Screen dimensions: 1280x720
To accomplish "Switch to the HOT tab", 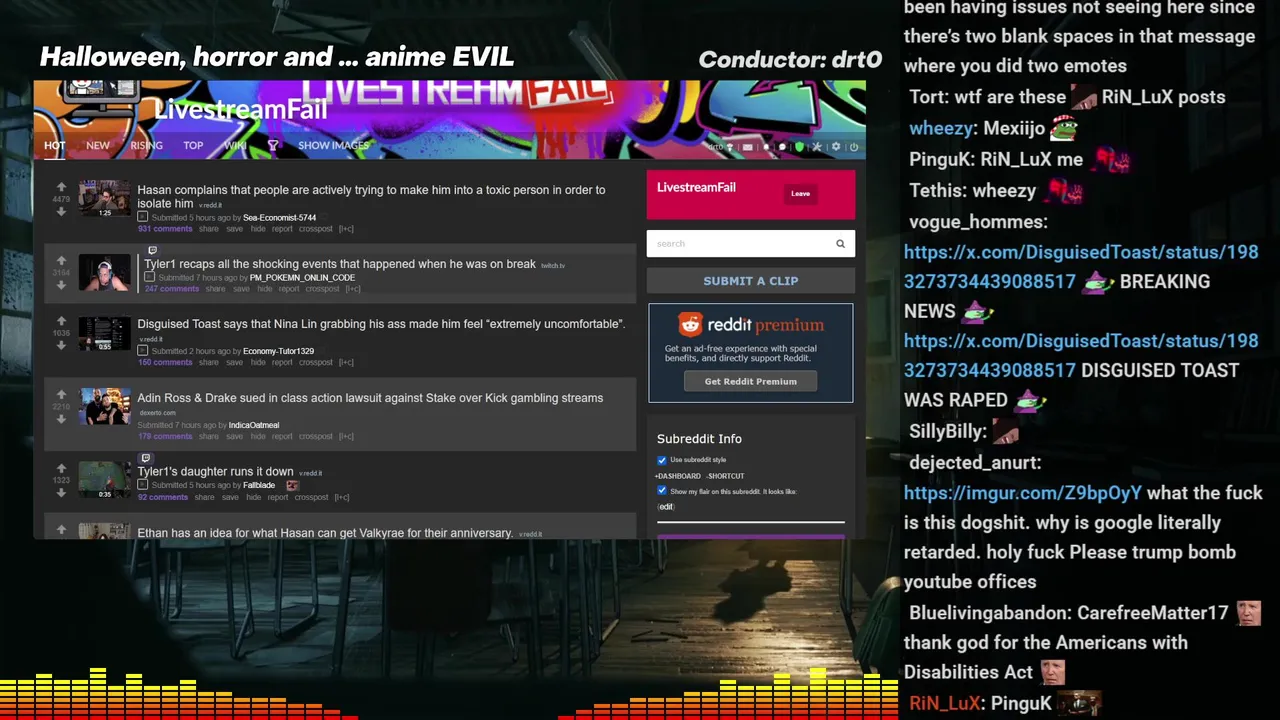I will [x=54, y=146].
